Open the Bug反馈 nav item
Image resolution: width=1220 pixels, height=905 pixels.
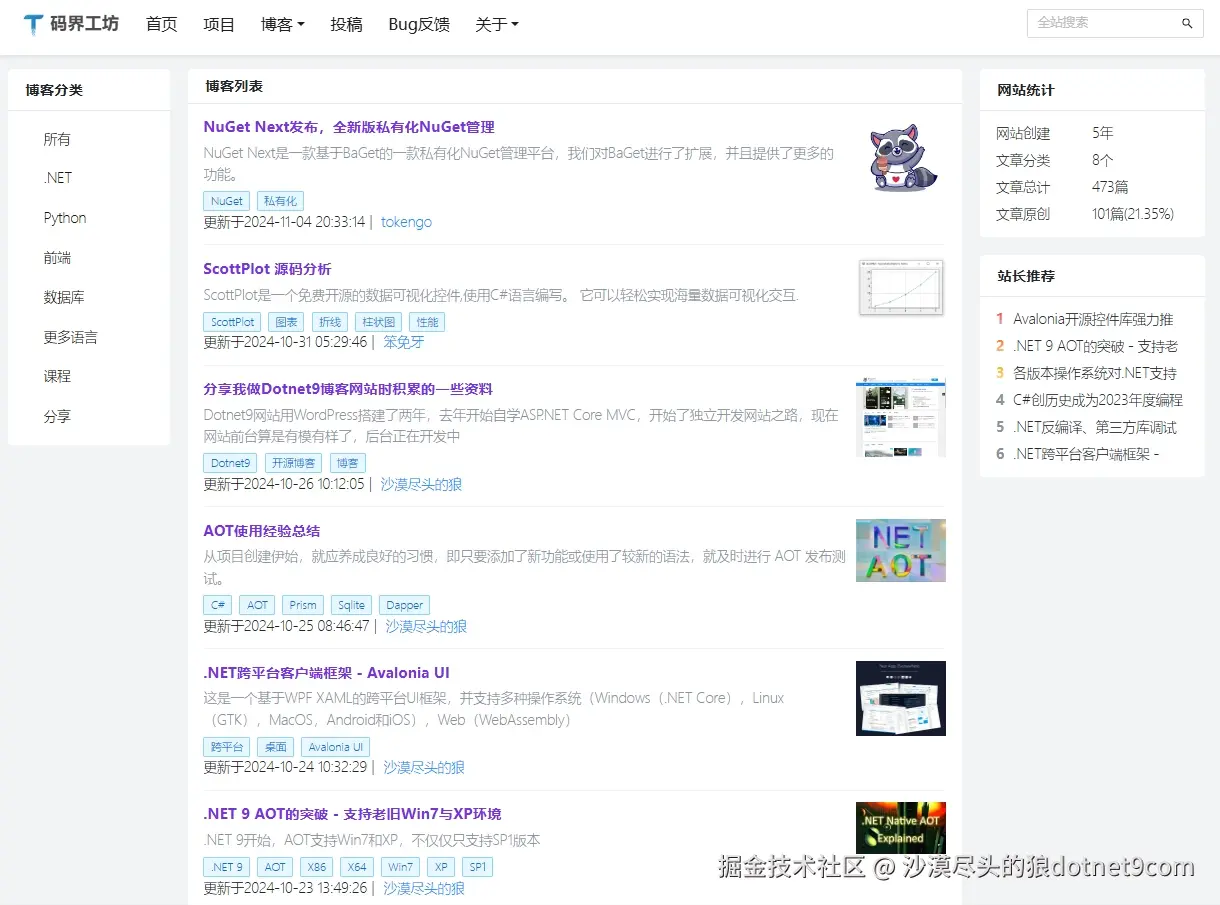point(419,24)
